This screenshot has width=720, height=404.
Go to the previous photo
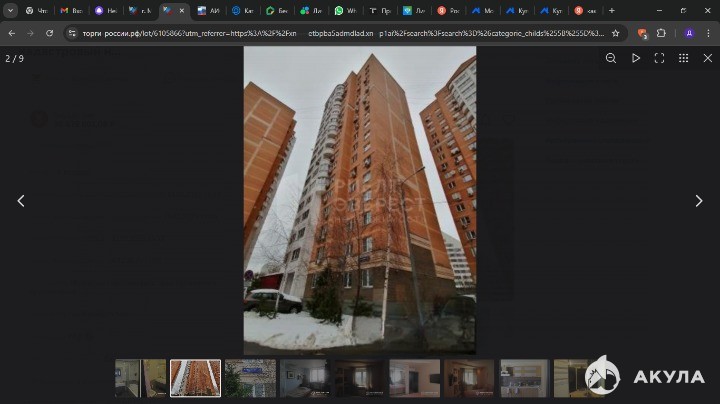(x=20, y=201)
